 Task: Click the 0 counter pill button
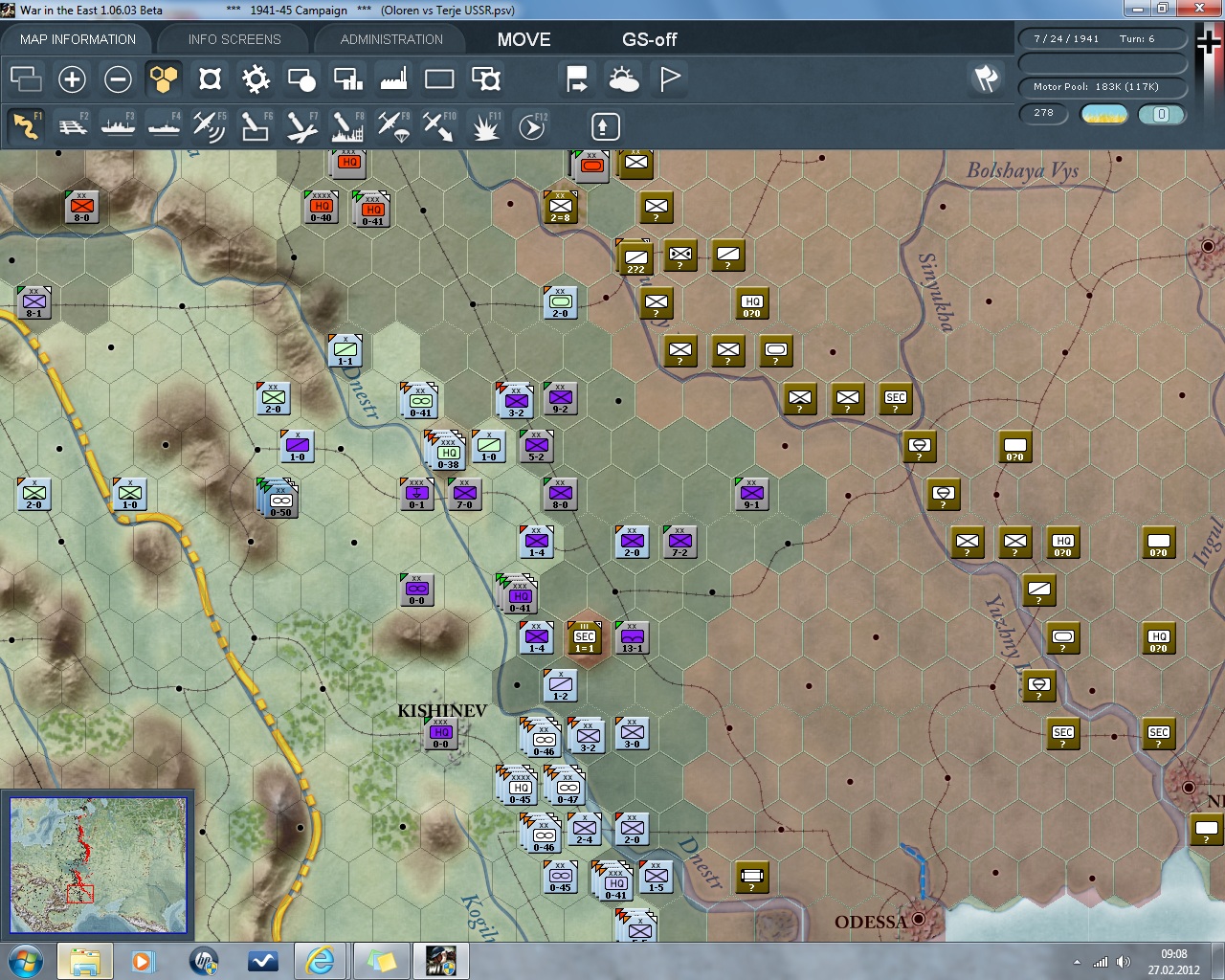(1162, 114)
